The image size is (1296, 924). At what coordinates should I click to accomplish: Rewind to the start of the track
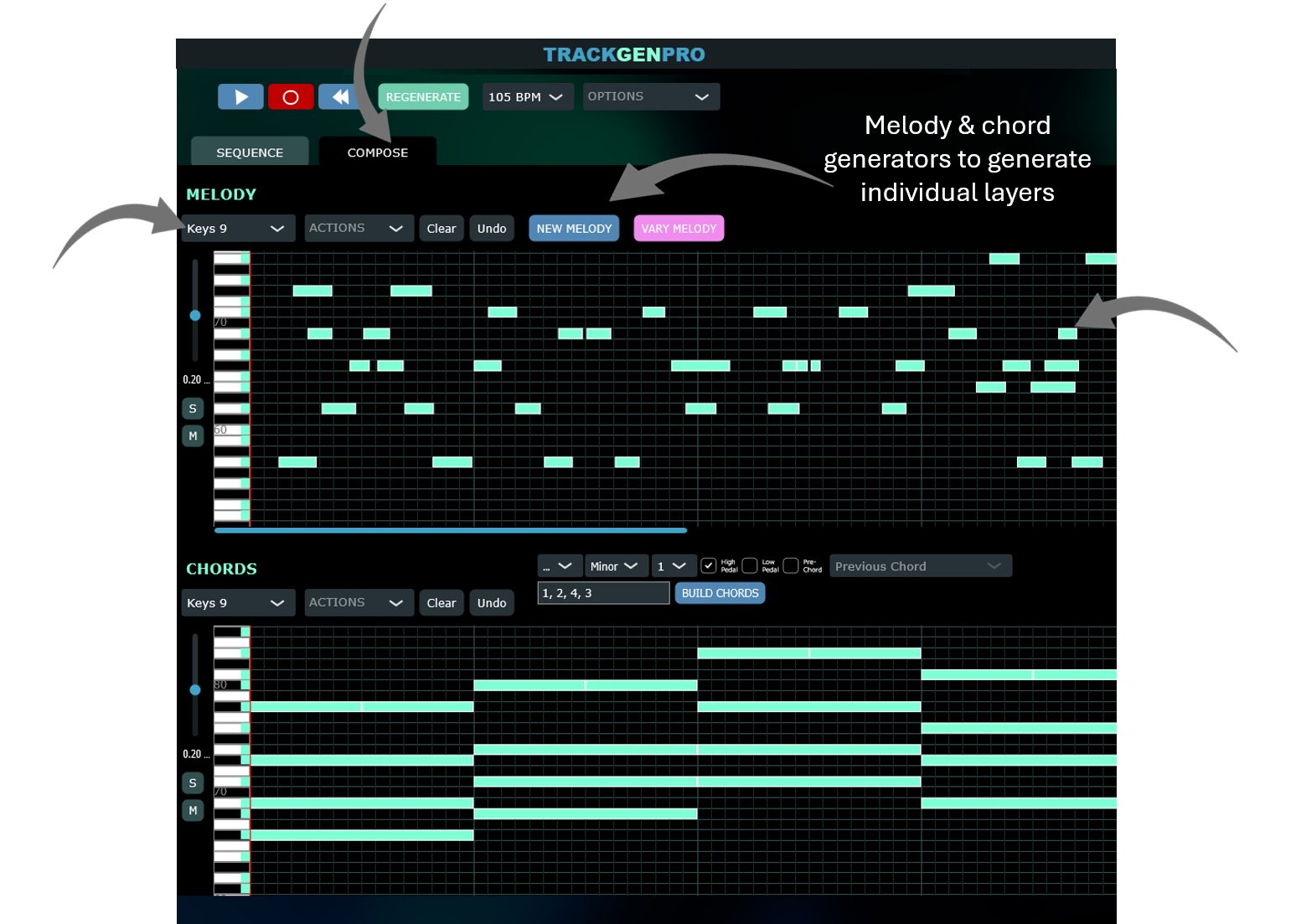click(340, 97)
